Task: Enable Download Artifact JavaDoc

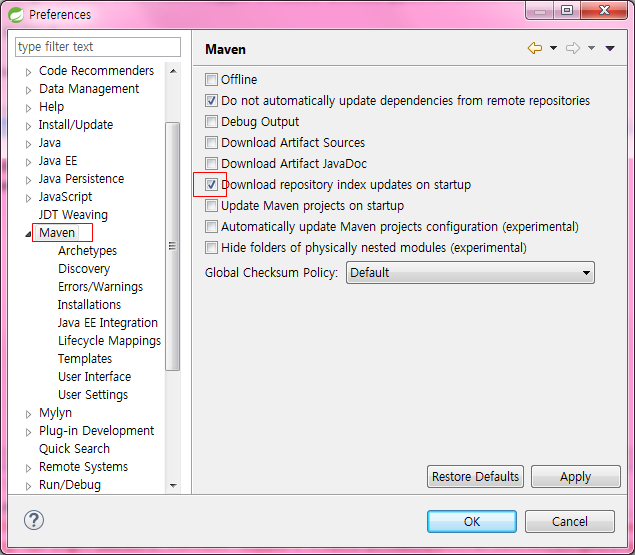Action: (211, 164)
